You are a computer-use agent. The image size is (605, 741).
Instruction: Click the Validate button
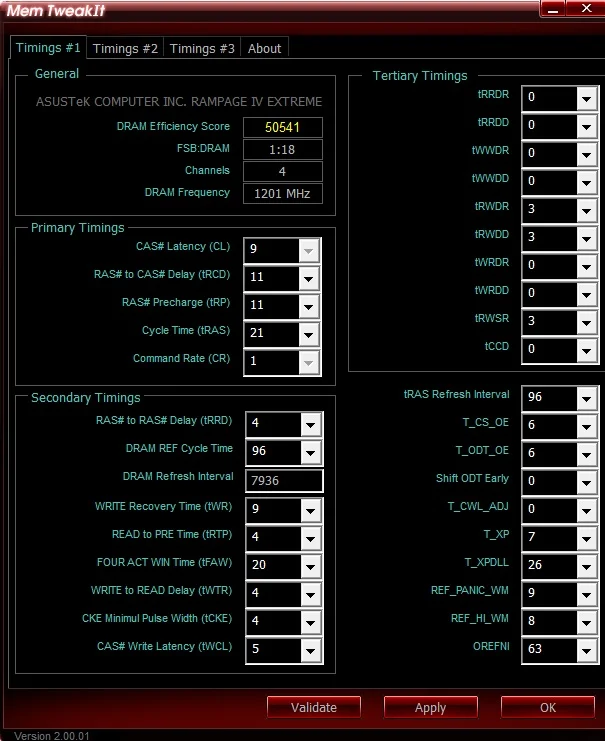click(314, 707)
